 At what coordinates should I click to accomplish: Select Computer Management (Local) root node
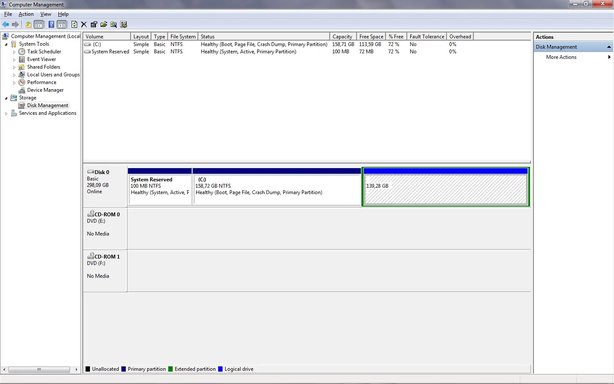pyautogui.click(x=45, y=36)
